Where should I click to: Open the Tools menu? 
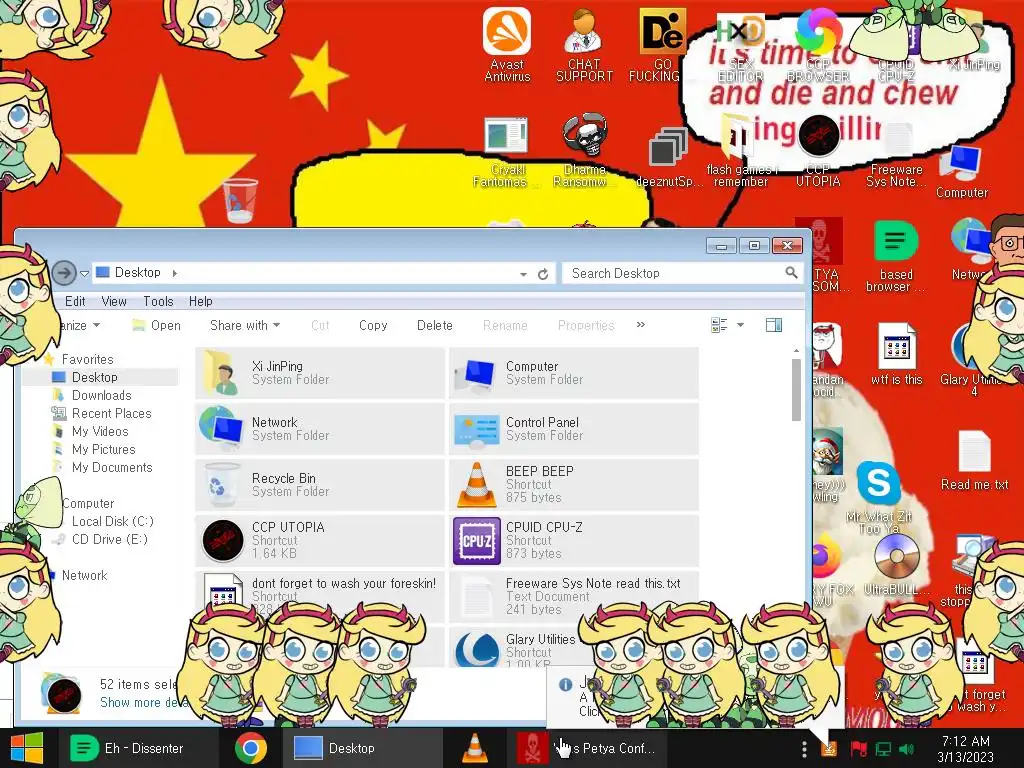click(x=158, y=301)
